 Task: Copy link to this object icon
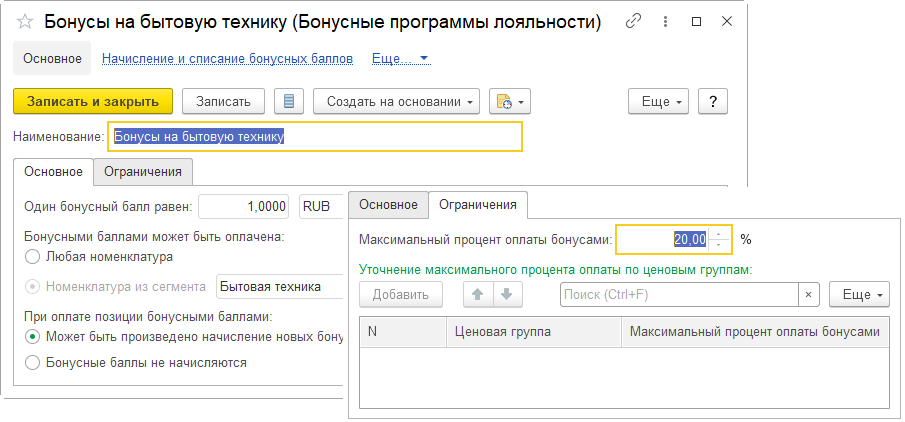[634, 22]
